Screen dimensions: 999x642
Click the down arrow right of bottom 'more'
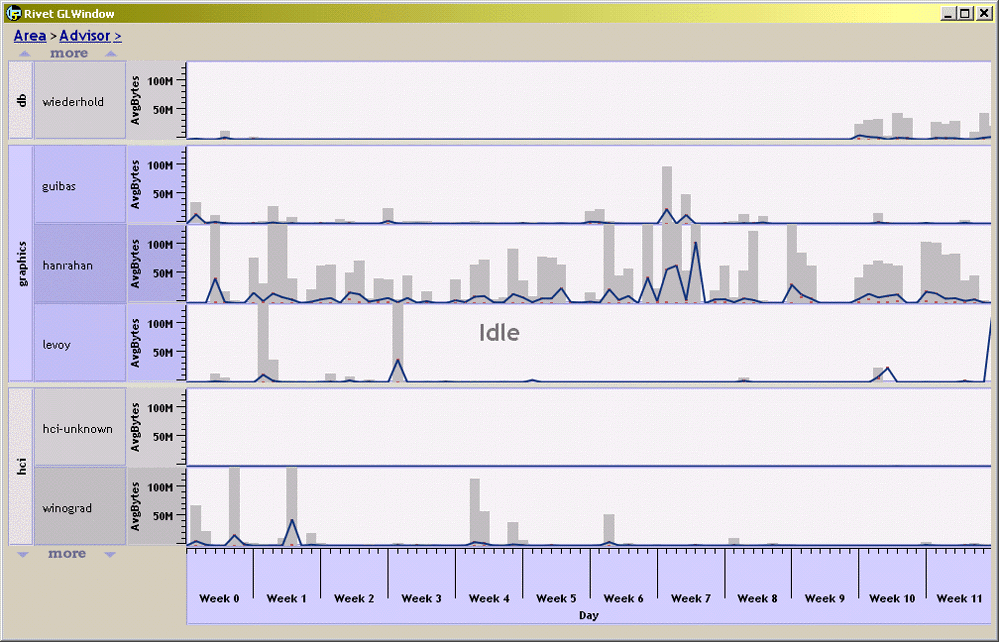point(110,553)
